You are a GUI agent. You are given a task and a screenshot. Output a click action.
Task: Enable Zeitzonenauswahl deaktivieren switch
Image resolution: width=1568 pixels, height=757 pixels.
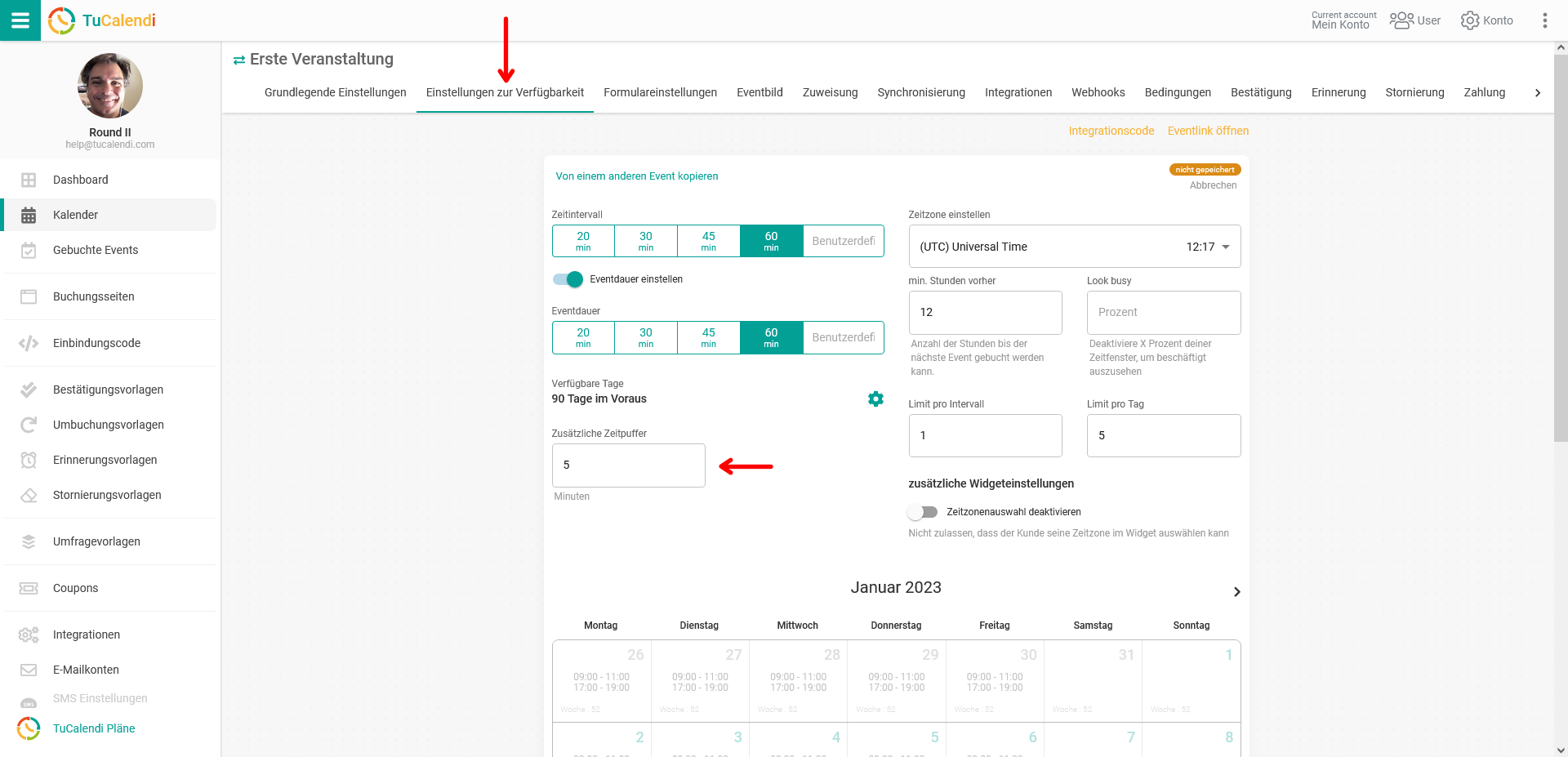(x=922, y=512)
